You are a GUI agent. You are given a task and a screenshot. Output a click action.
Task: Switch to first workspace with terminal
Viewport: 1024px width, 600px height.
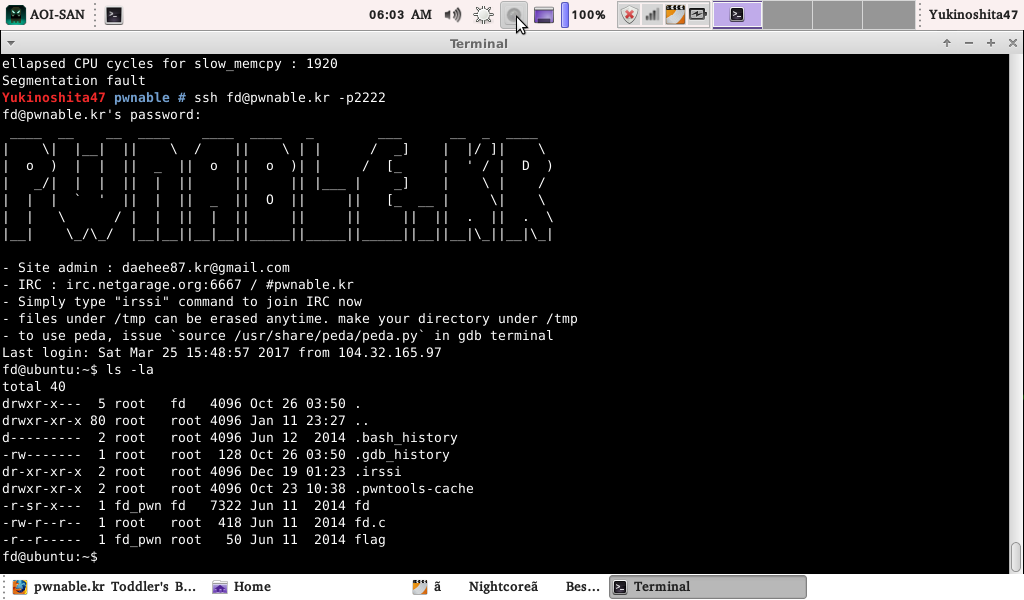pos(737,14)
